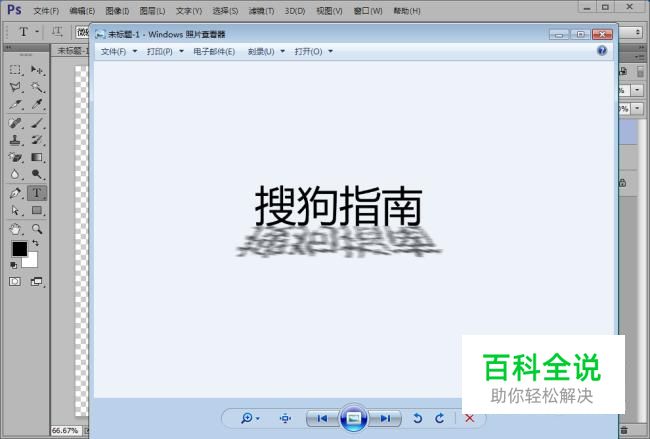Select the Clone Stamp tool

point(15,140)
